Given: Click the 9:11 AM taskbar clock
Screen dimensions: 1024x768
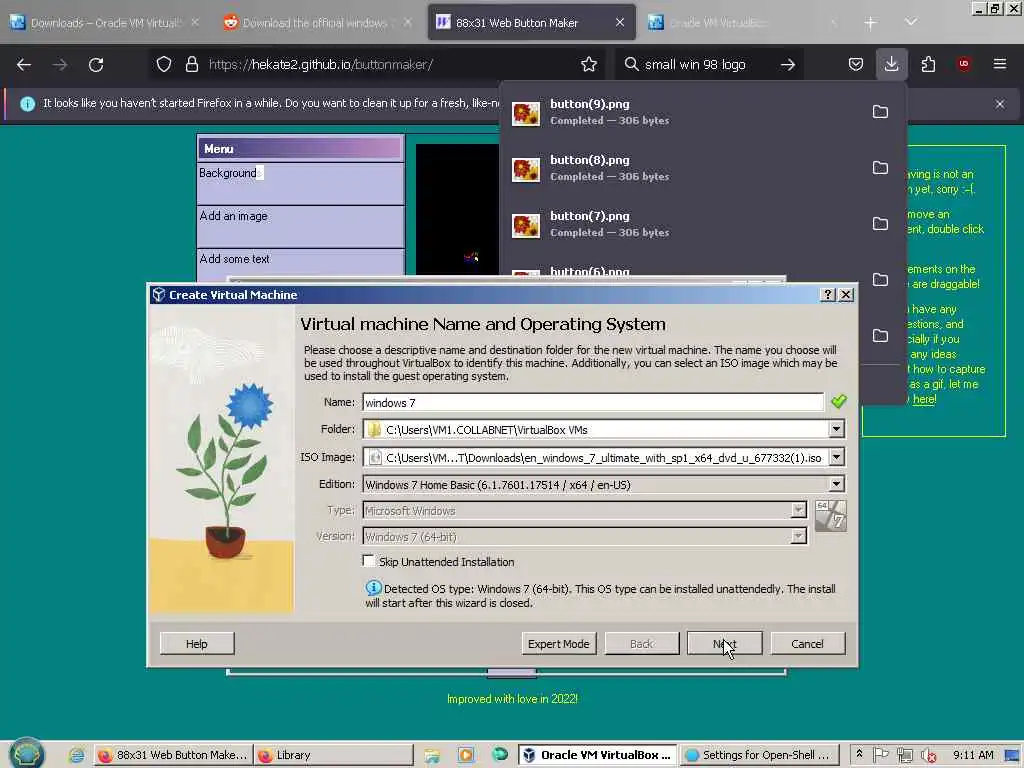Looking at the screenshot, I should point(973,755).
